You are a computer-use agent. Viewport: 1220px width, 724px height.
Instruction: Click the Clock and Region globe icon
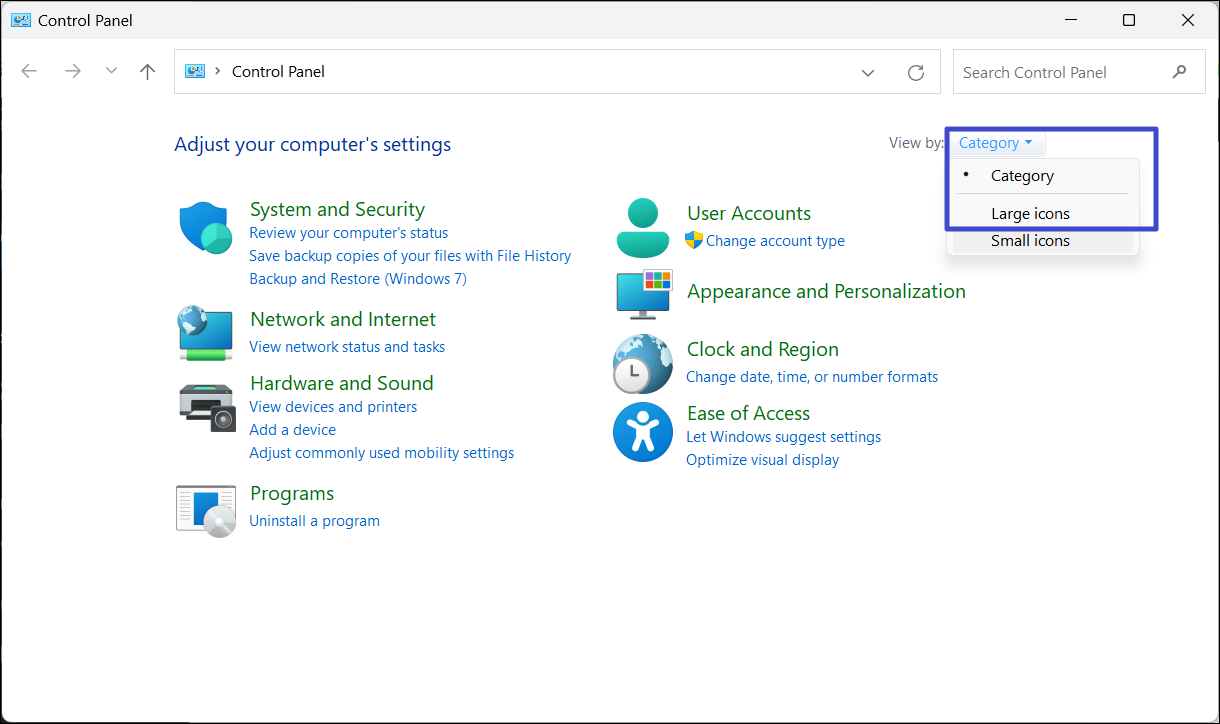tap(642, 364)
